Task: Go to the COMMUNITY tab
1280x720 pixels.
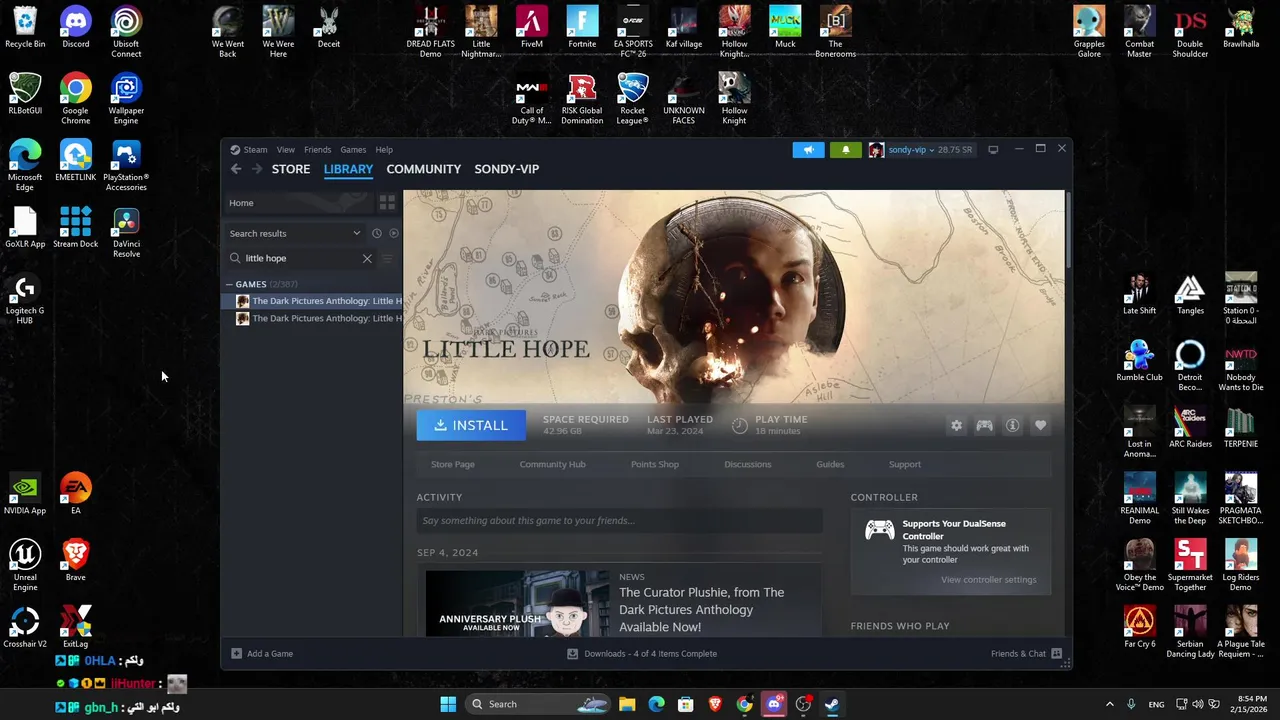Action: [x=424, y=169]
